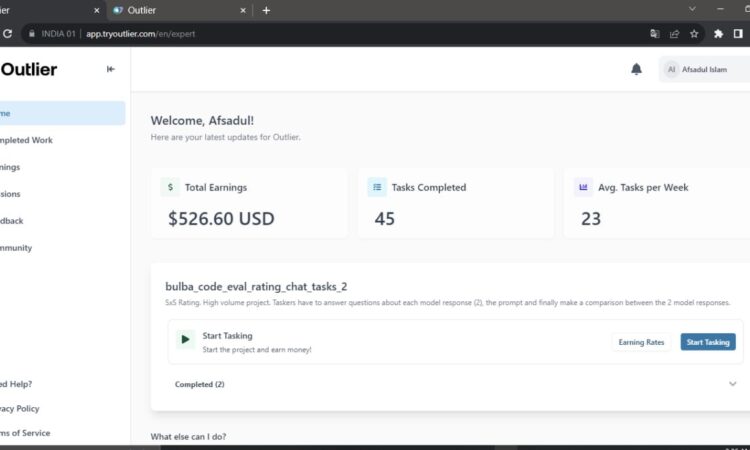Open the Terms of Service link
The width and height of the screenshot is (750, 450).
point(25,433)
